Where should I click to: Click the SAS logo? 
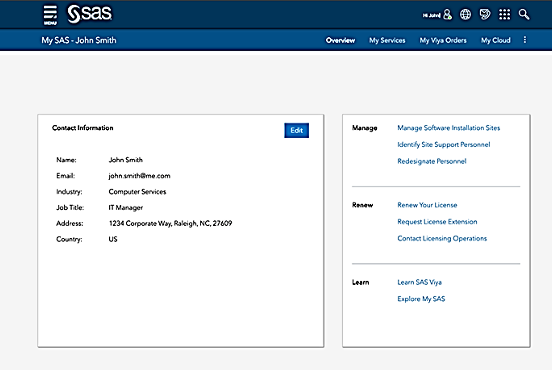(90, 14)
